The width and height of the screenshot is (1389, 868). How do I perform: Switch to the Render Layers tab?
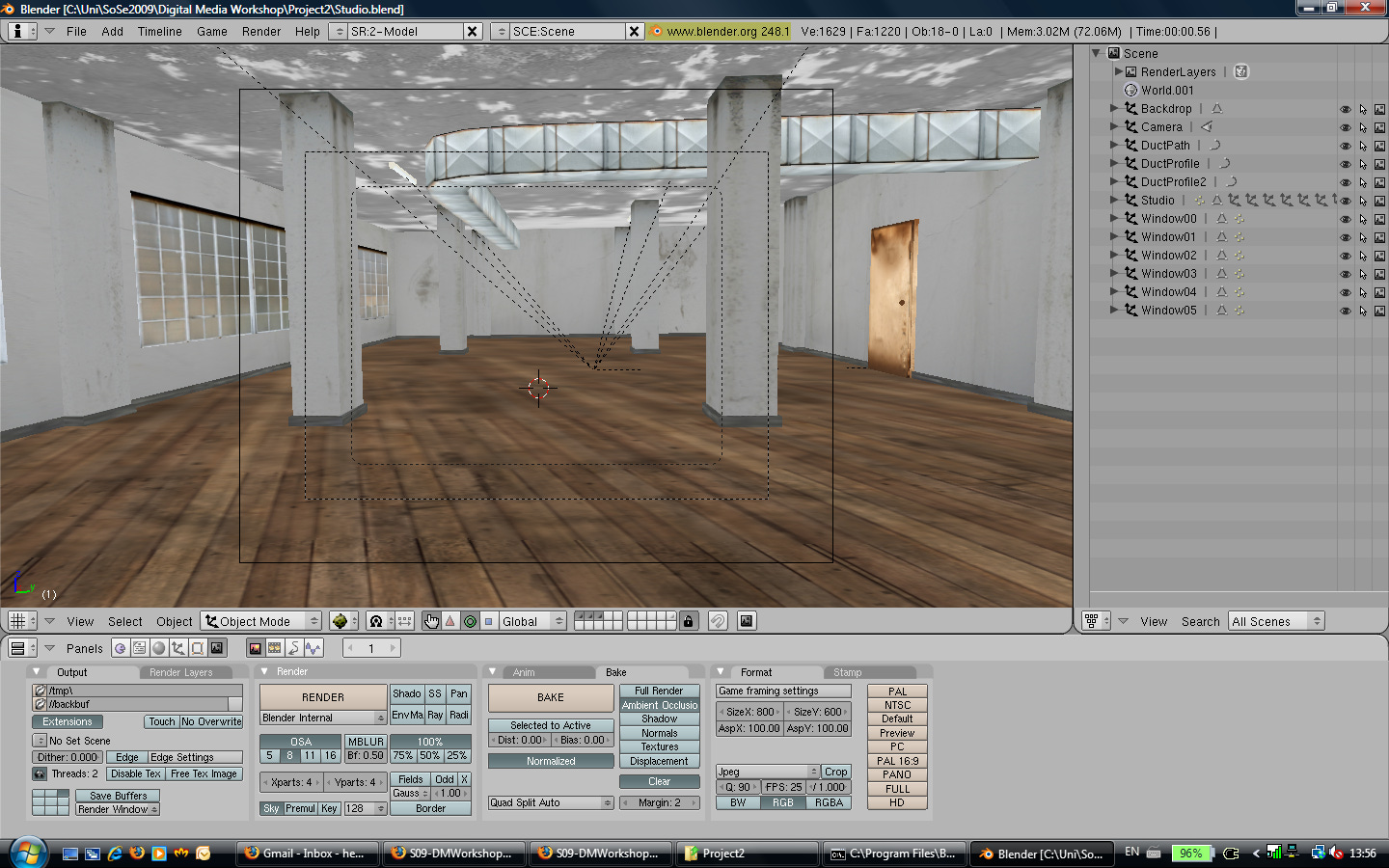pyautogui.click(x=181, y=672)
